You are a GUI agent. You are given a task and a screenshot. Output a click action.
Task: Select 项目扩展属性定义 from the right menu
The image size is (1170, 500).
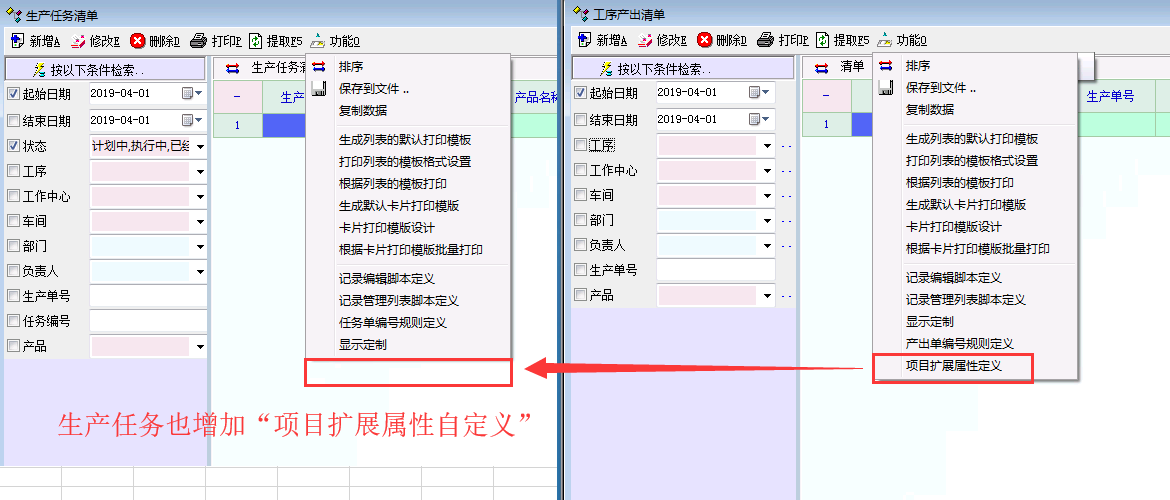tap(953, 367)
